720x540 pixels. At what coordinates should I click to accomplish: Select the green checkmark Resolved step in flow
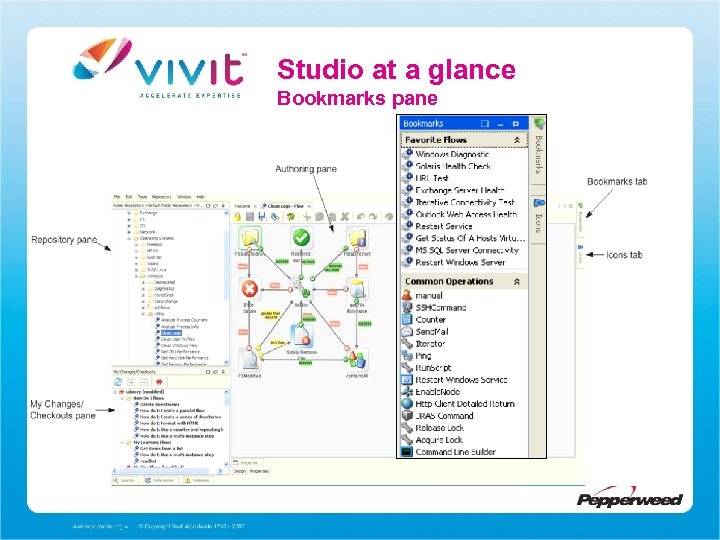pyautogui.click(x=301, y=238)
